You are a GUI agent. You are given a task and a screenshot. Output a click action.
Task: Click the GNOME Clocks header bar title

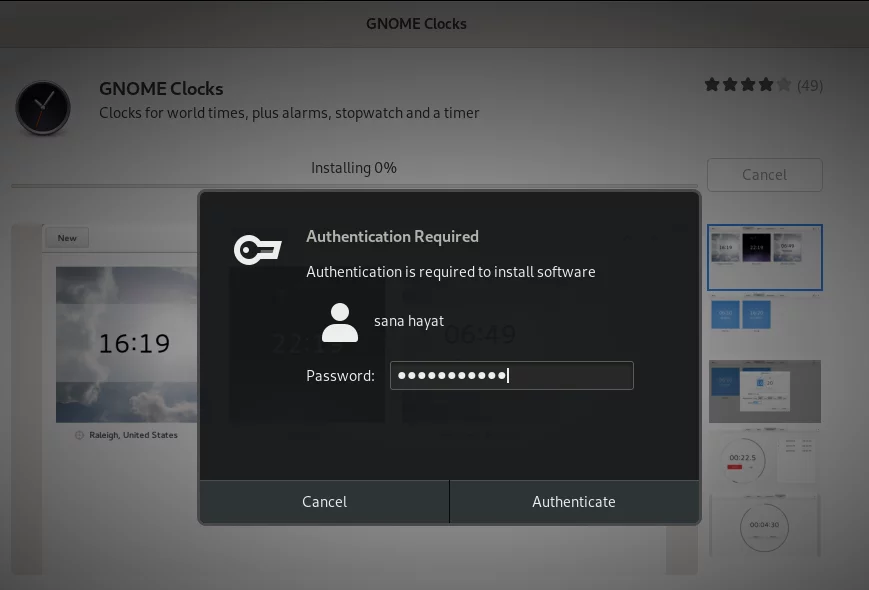pyautogui.click(x=416, y=24)
